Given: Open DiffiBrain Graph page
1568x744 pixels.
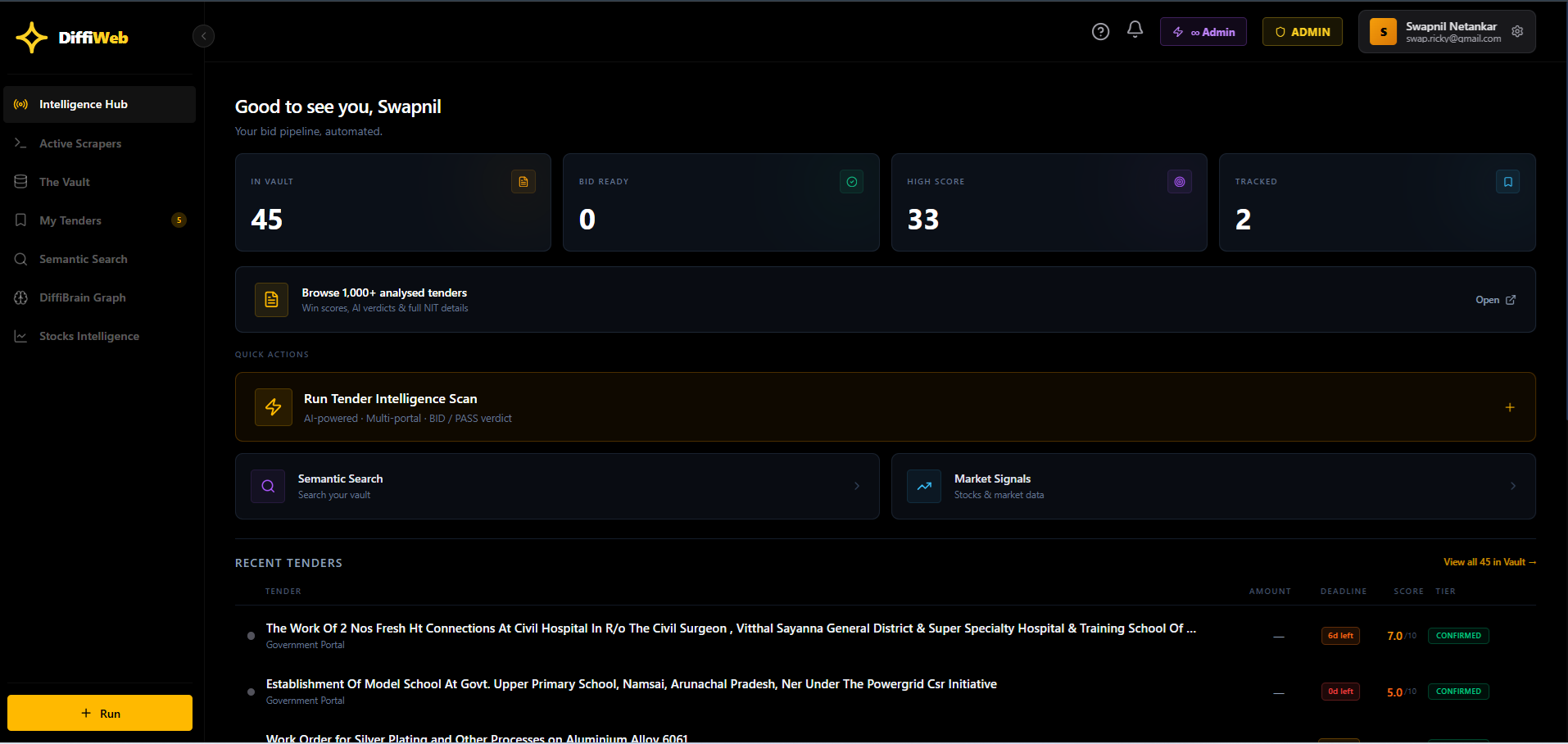Looking at the screenshot, I should click(x=100, y=297).
